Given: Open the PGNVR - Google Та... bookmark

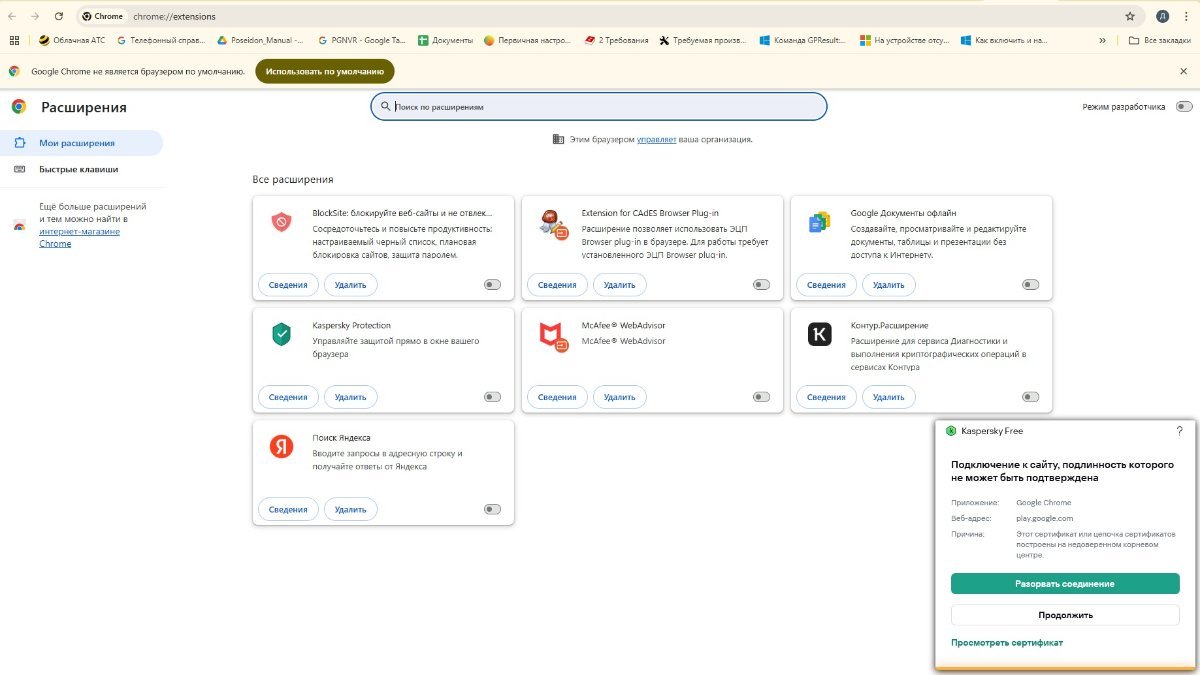Looking at the screenshot, I should (x=361, y=41).
